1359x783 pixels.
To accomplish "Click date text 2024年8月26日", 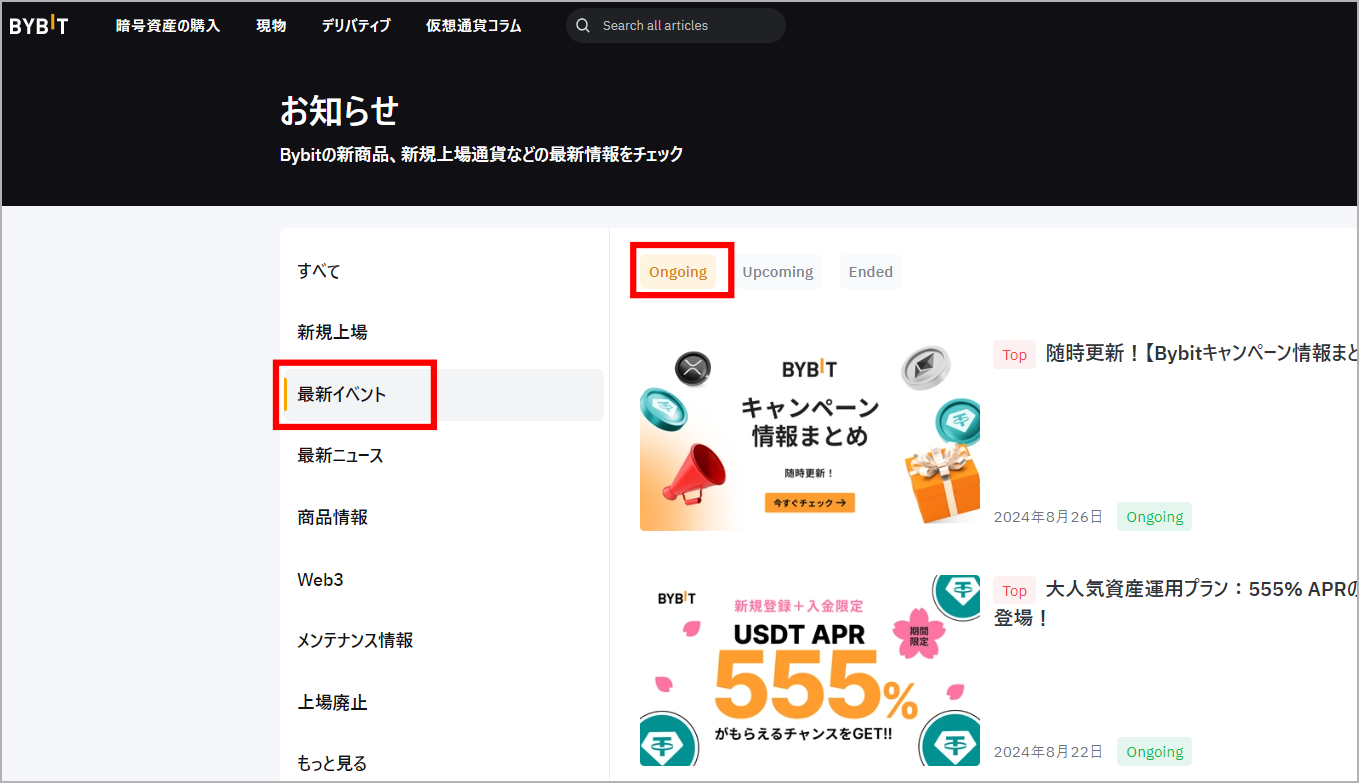I will pos(1048,517).
